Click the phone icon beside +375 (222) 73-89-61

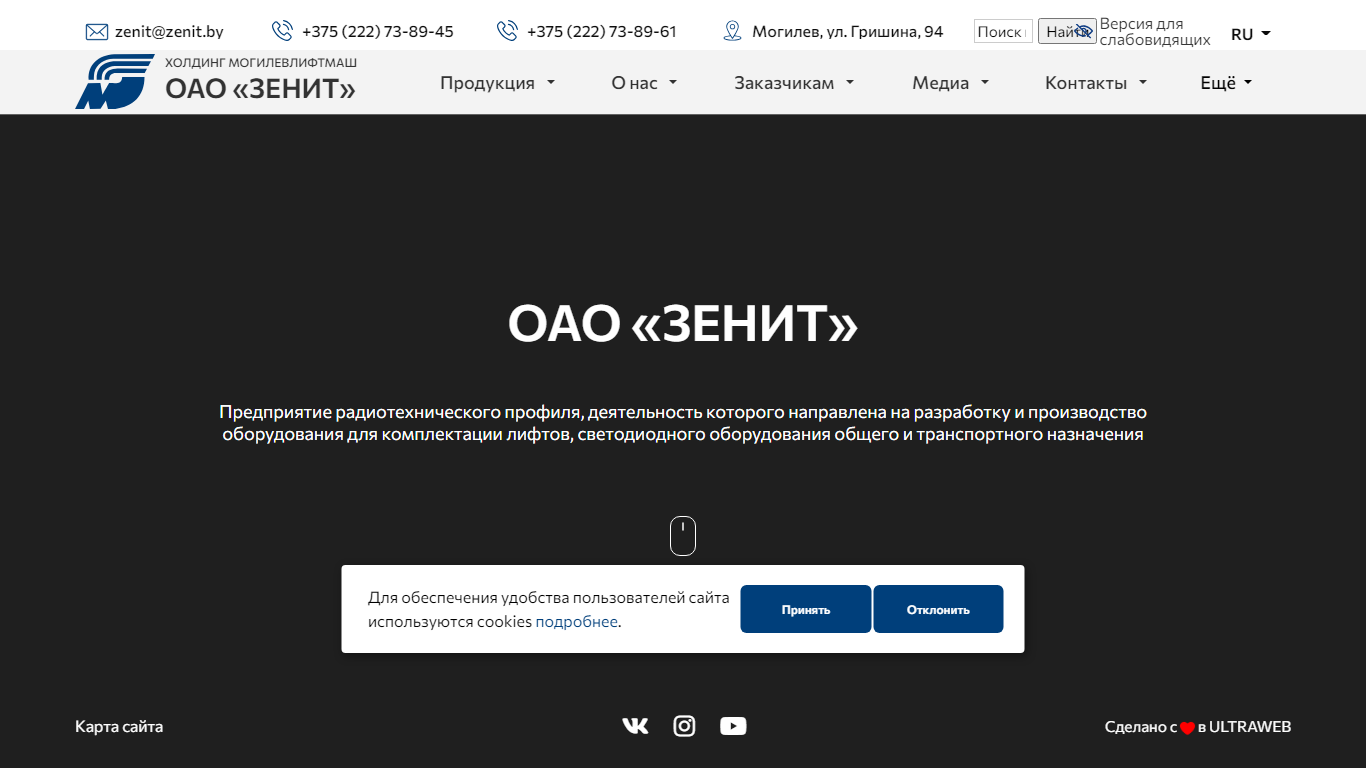(x=507, y=31)
